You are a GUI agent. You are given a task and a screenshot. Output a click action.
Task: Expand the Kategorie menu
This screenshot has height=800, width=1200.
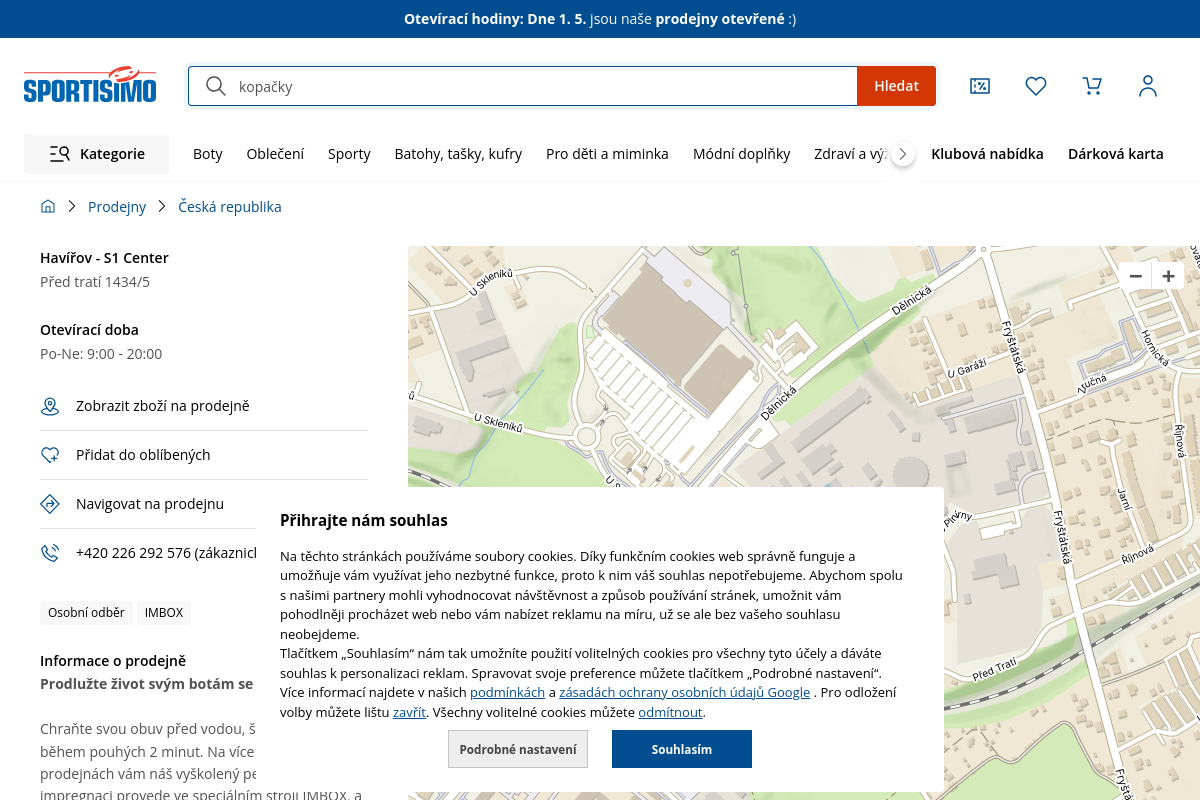(x=97, y=154)
